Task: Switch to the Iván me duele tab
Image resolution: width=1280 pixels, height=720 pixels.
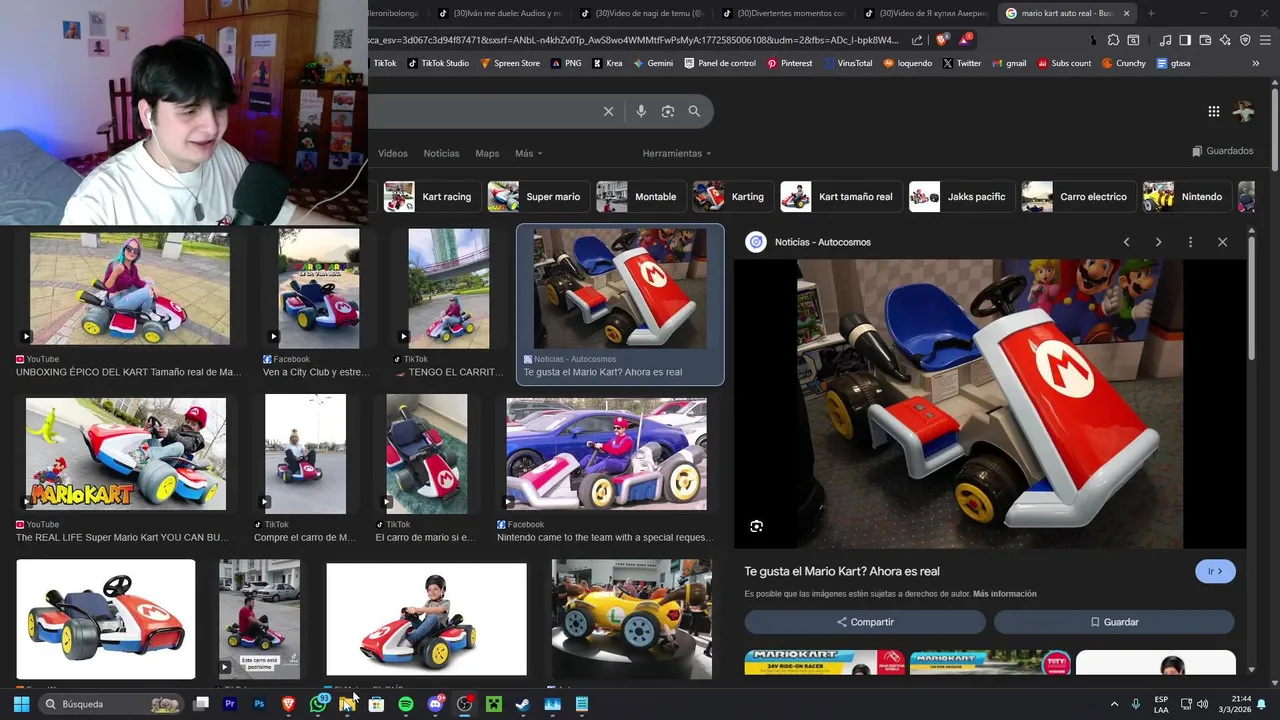Action: (x=500, y=13)
